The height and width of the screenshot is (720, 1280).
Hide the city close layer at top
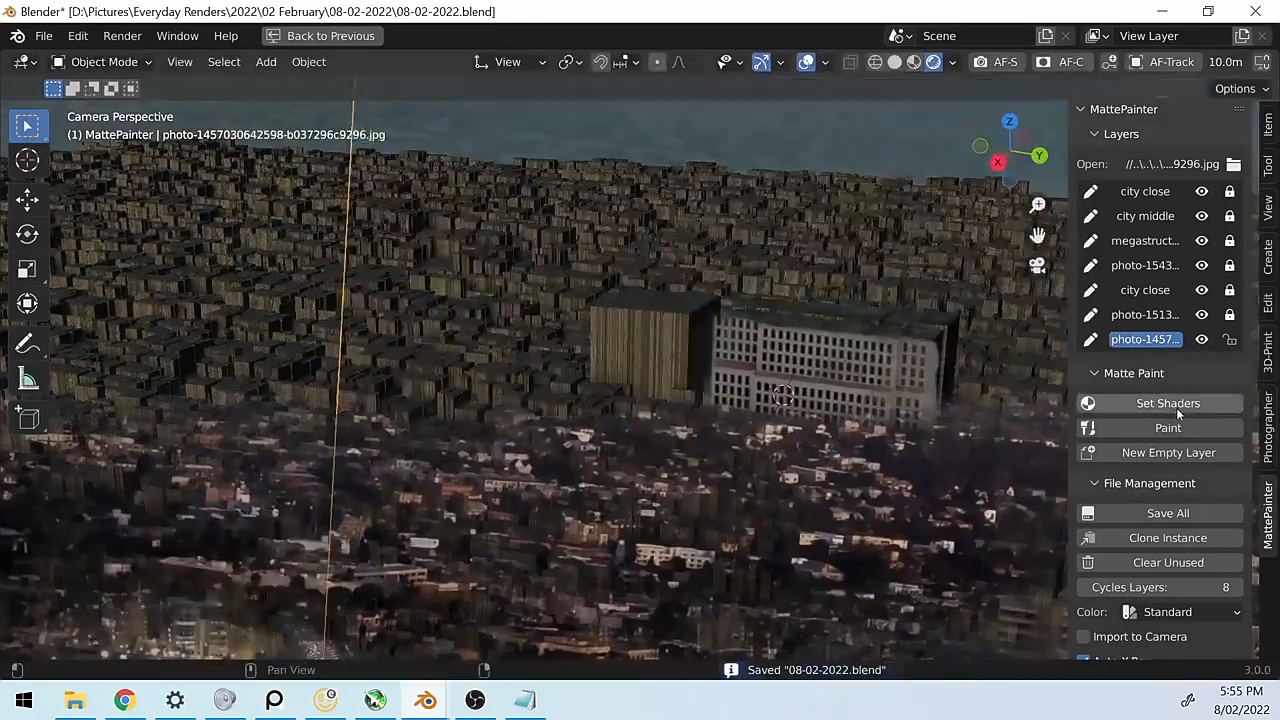(1201, 191)
